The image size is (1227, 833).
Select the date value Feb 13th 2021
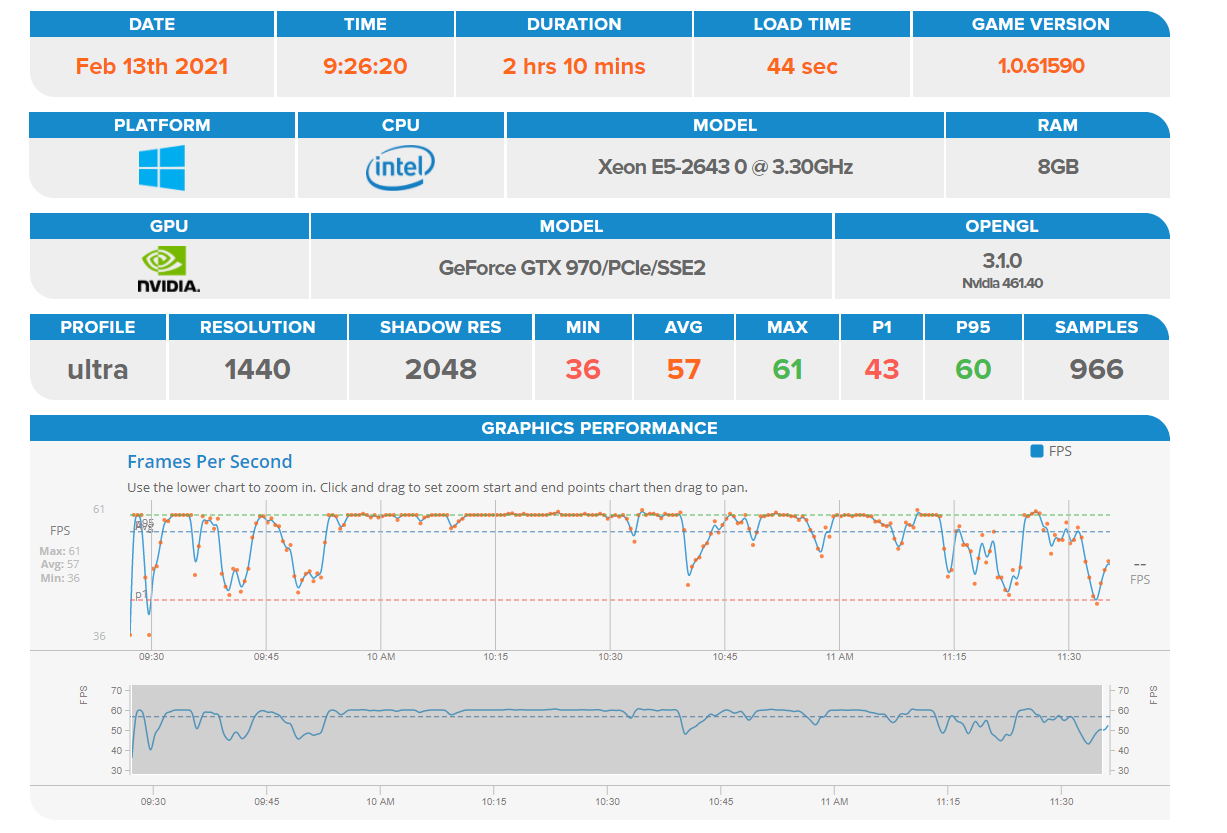point(152,67)
